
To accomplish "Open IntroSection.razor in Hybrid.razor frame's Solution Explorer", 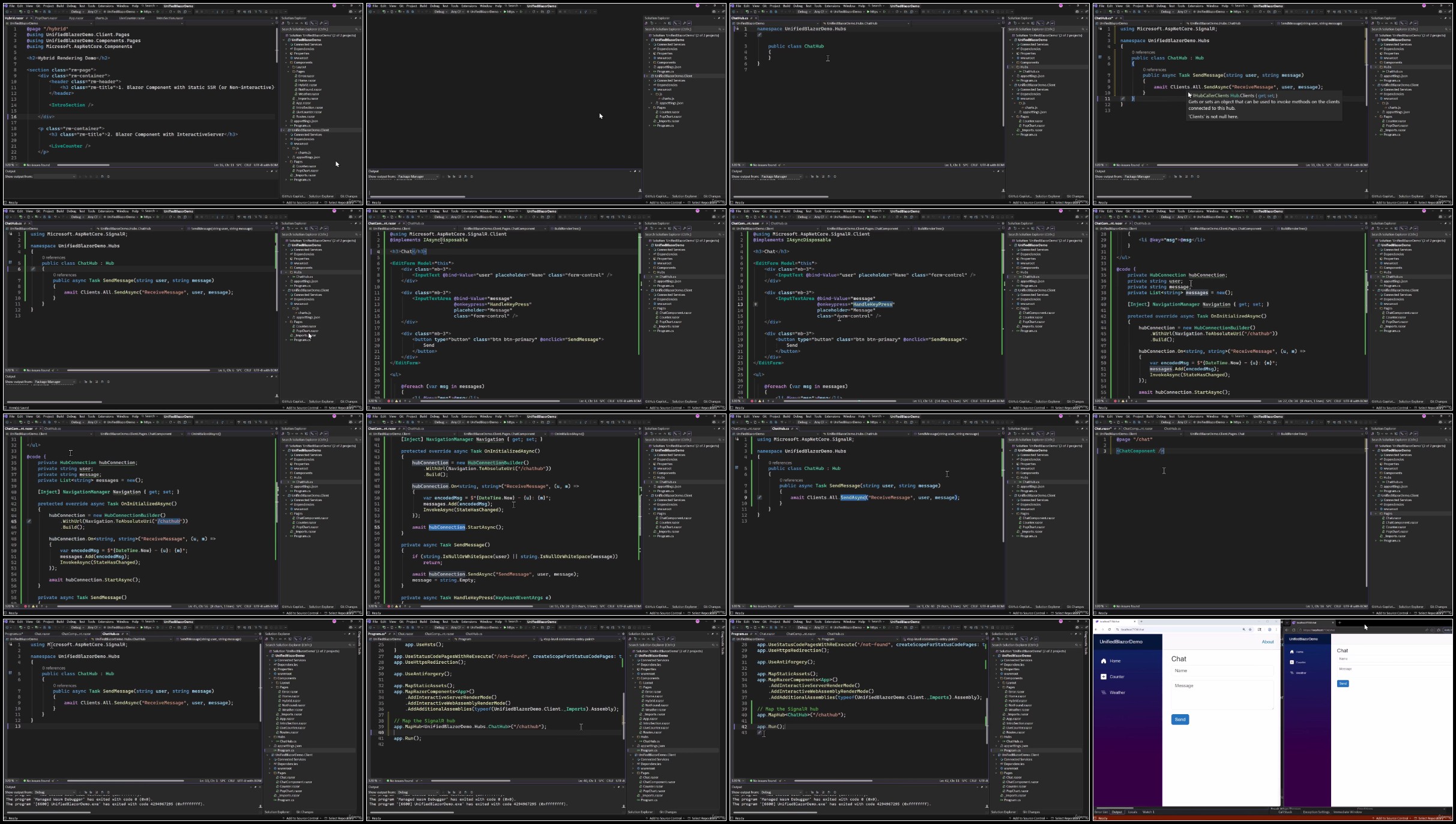I will (x=309, y=107).
